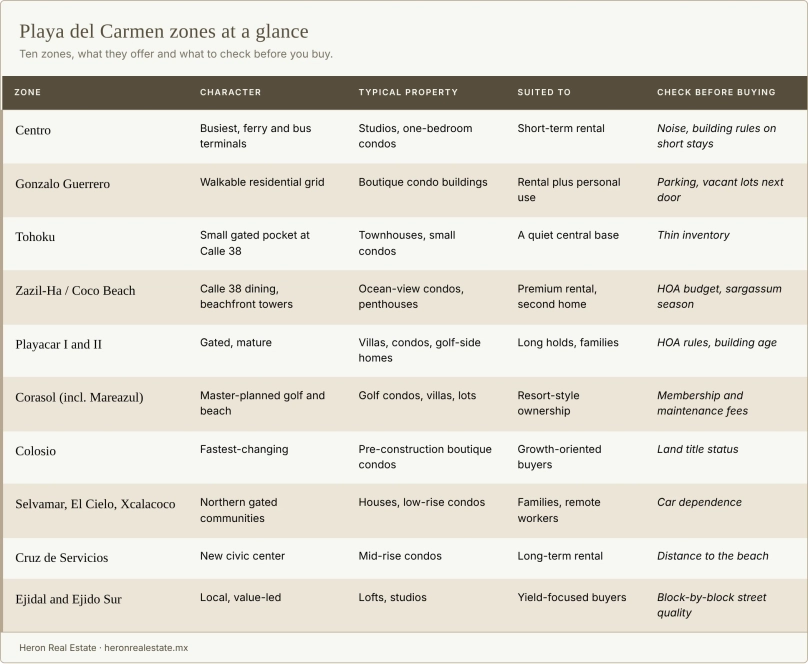Click 'Master-planned golf and beach' cell

262,403
